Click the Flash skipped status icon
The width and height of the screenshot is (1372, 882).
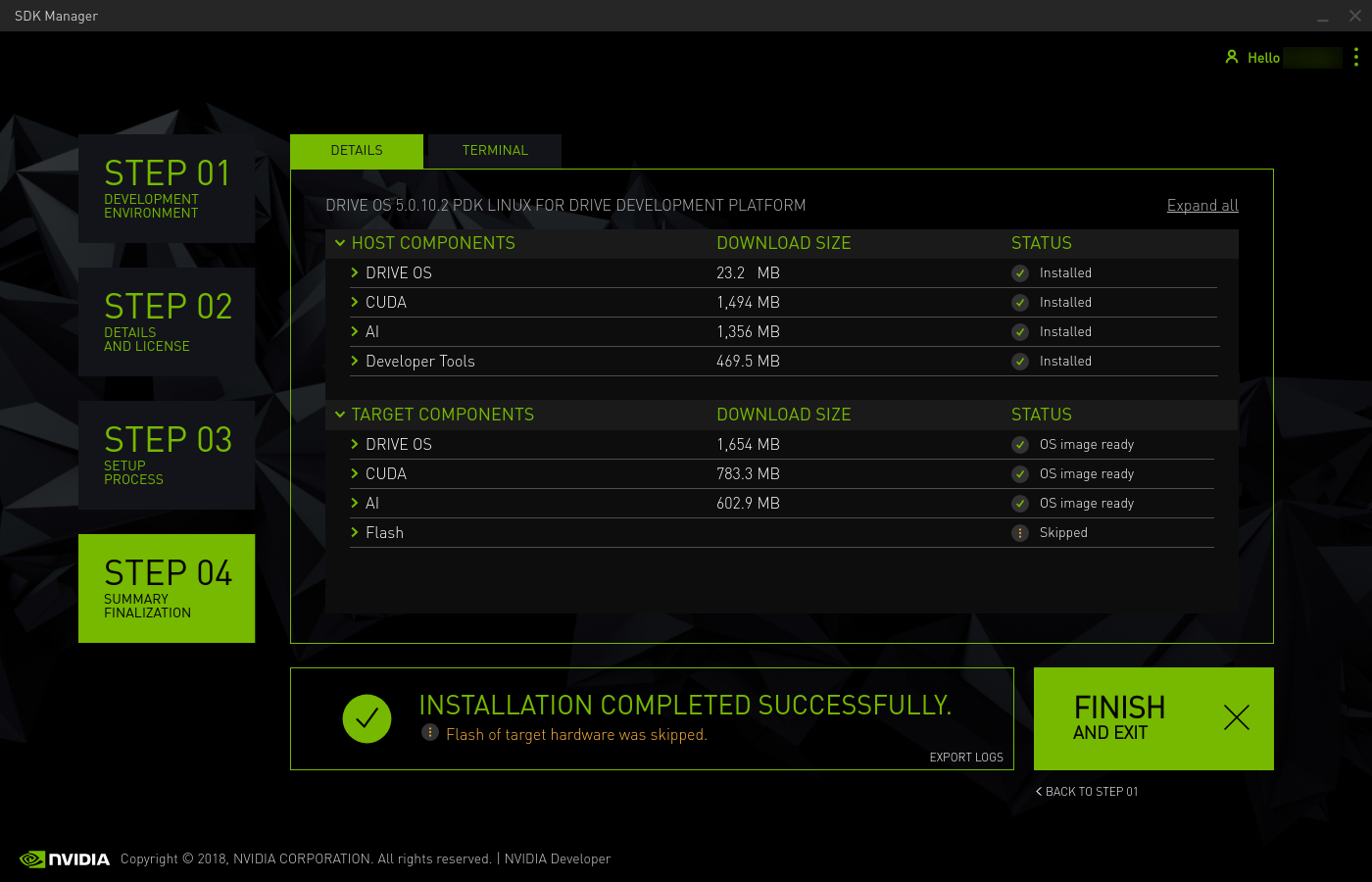point(1020,533)
